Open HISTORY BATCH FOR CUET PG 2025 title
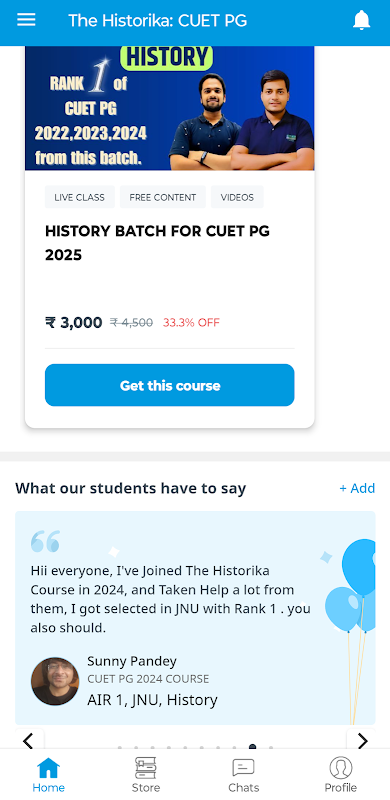The image size is (390, 800). point(157,243)
